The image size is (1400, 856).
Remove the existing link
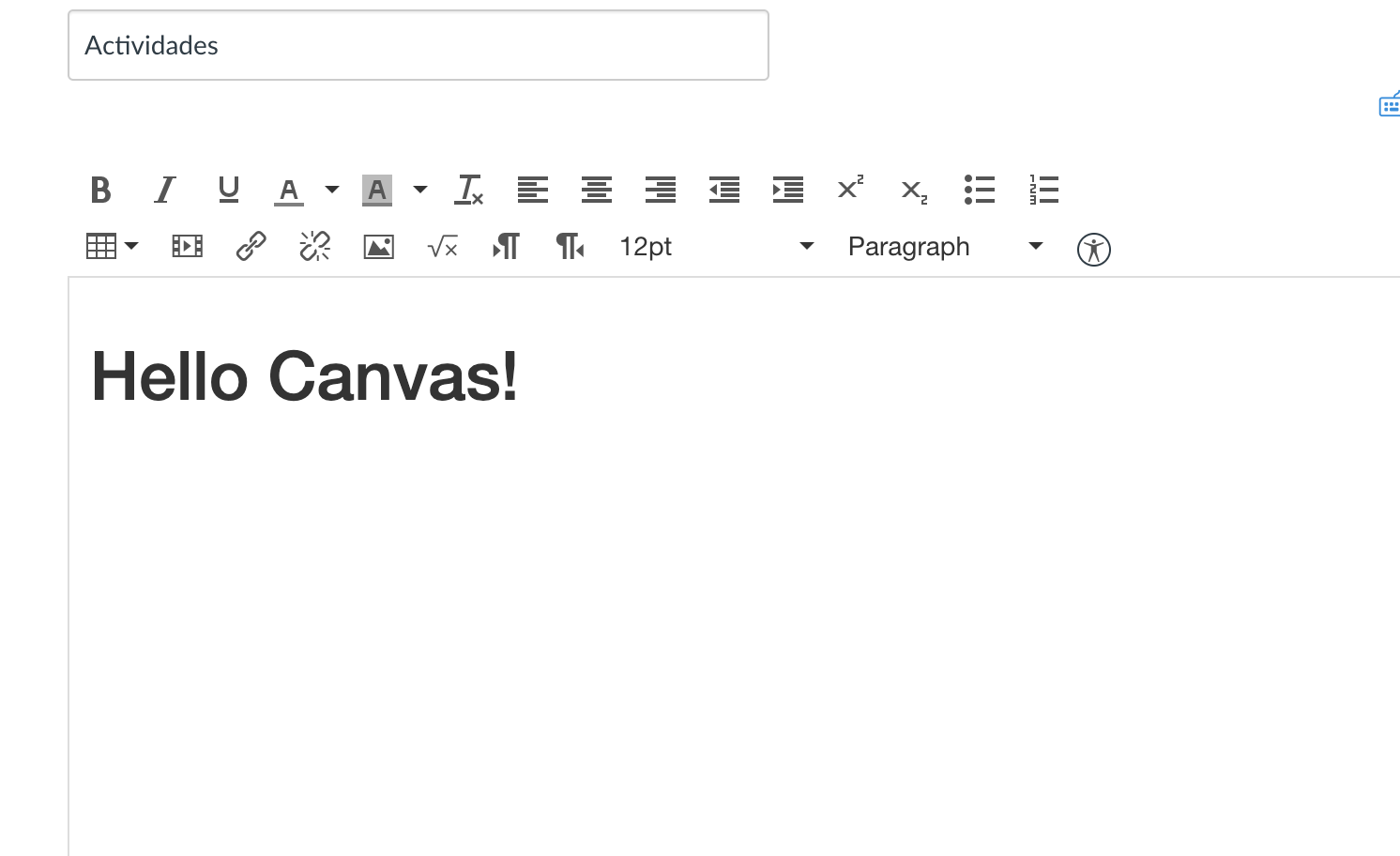(314, 246)
